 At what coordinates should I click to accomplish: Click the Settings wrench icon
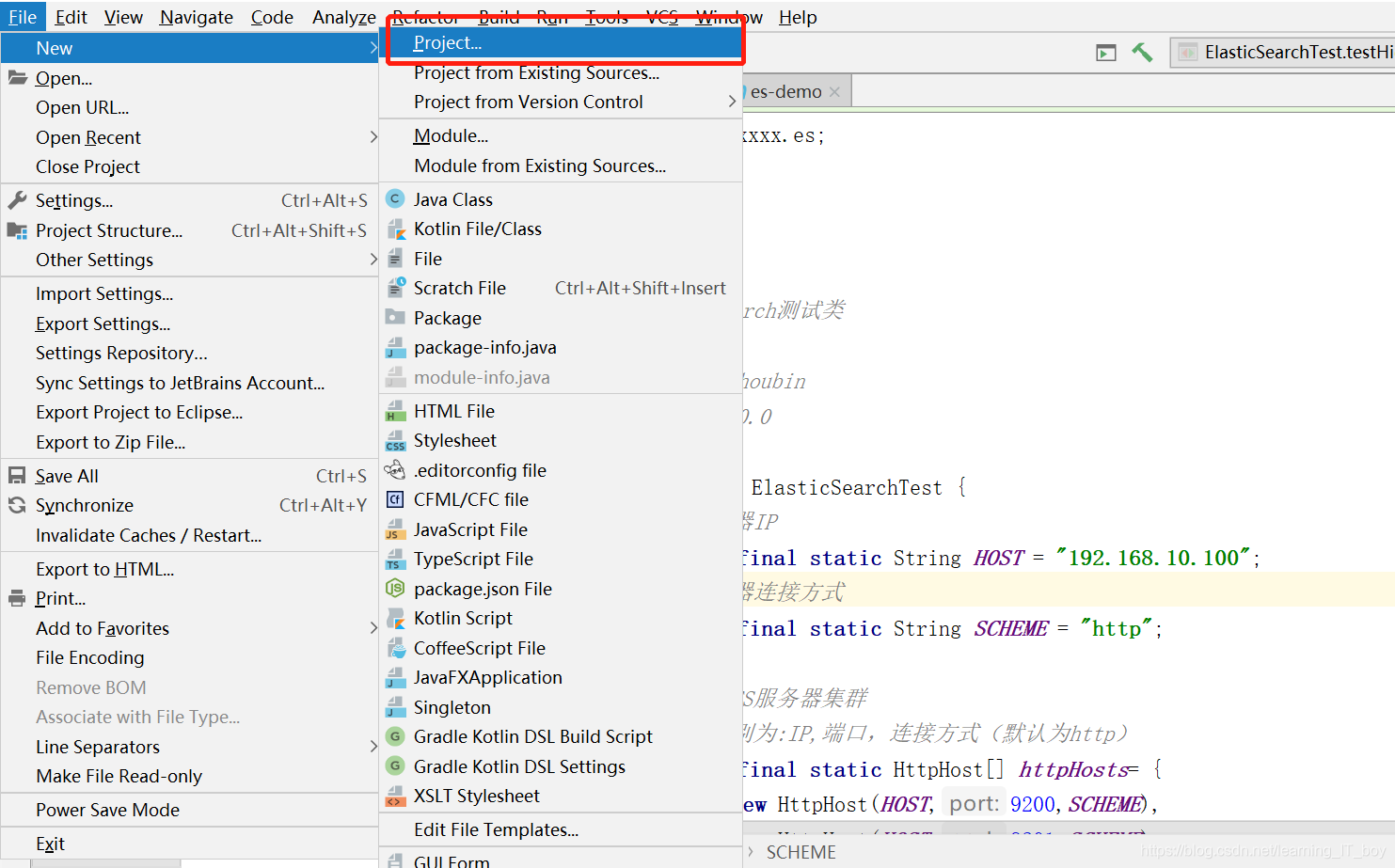coord(17,200)
